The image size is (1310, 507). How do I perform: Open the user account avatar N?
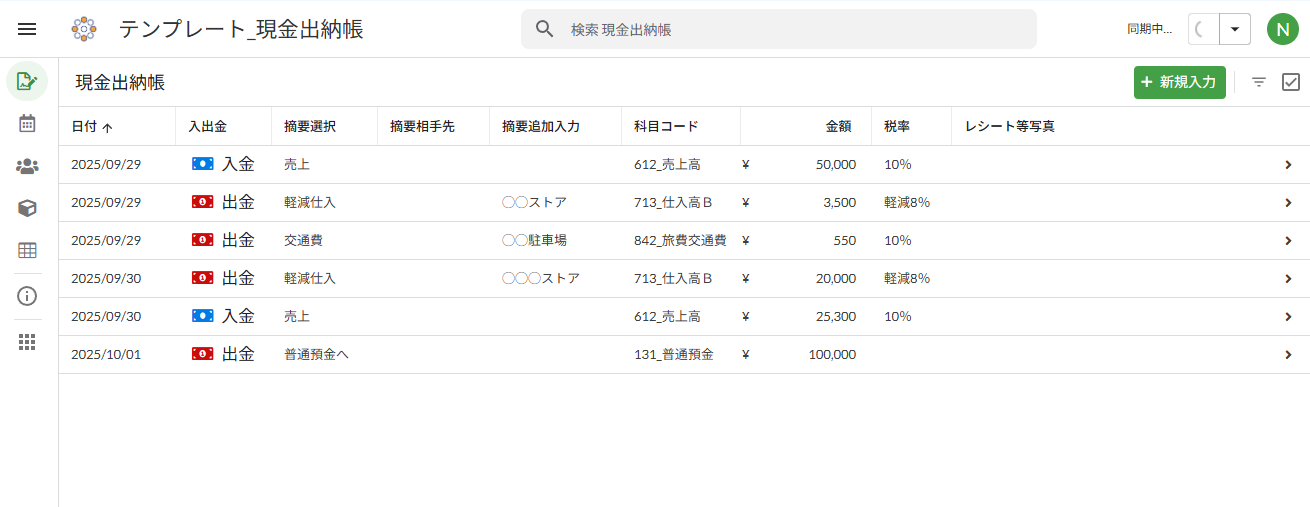(1282, 29)
